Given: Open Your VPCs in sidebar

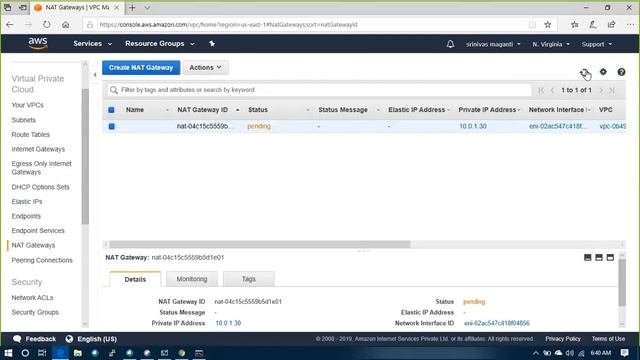Looking at the screenshot, I should (27, 105).
